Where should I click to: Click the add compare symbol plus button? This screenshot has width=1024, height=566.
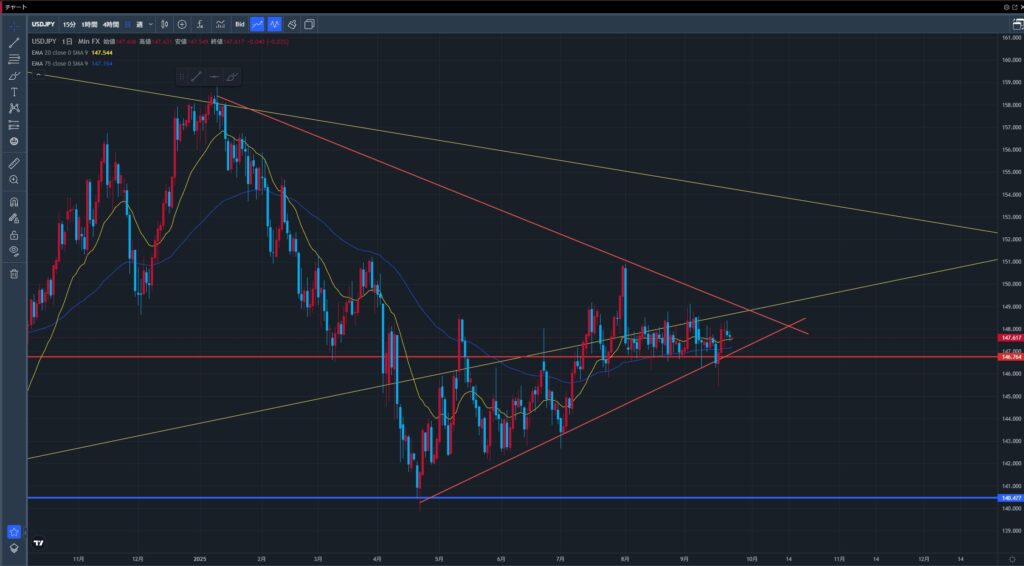pos(181,23)
